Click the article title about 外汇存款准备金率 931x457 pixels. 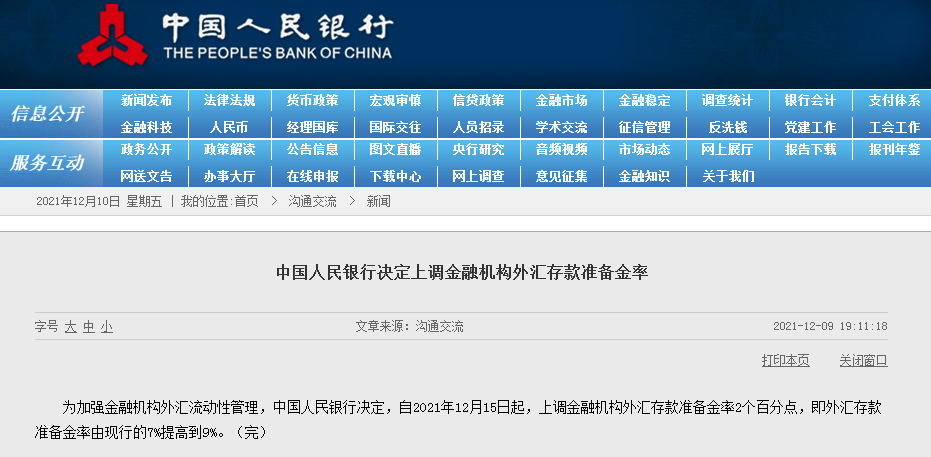(462, 272)
